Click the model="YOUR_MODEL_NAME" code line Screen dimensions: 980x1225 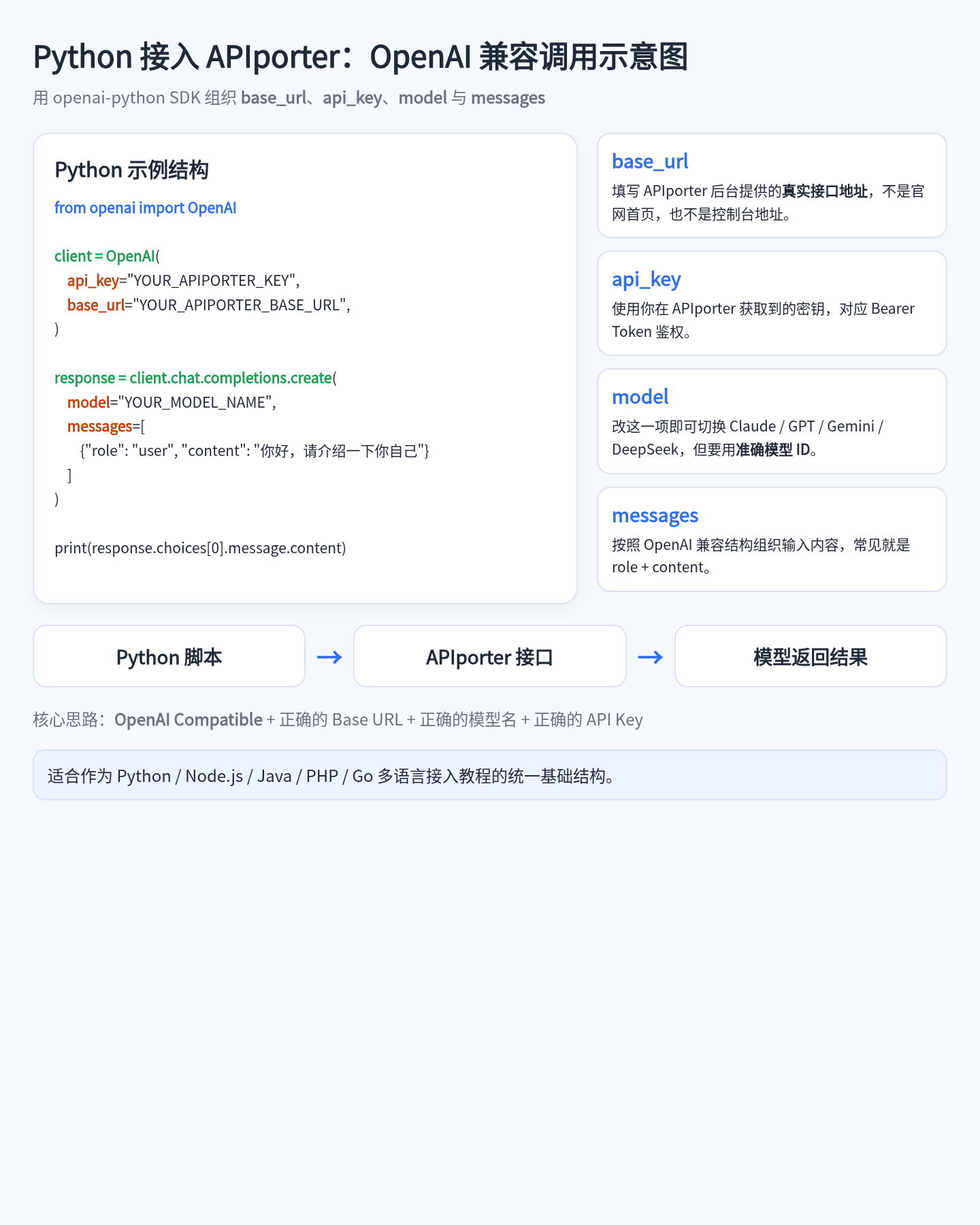tap(172, 402)
